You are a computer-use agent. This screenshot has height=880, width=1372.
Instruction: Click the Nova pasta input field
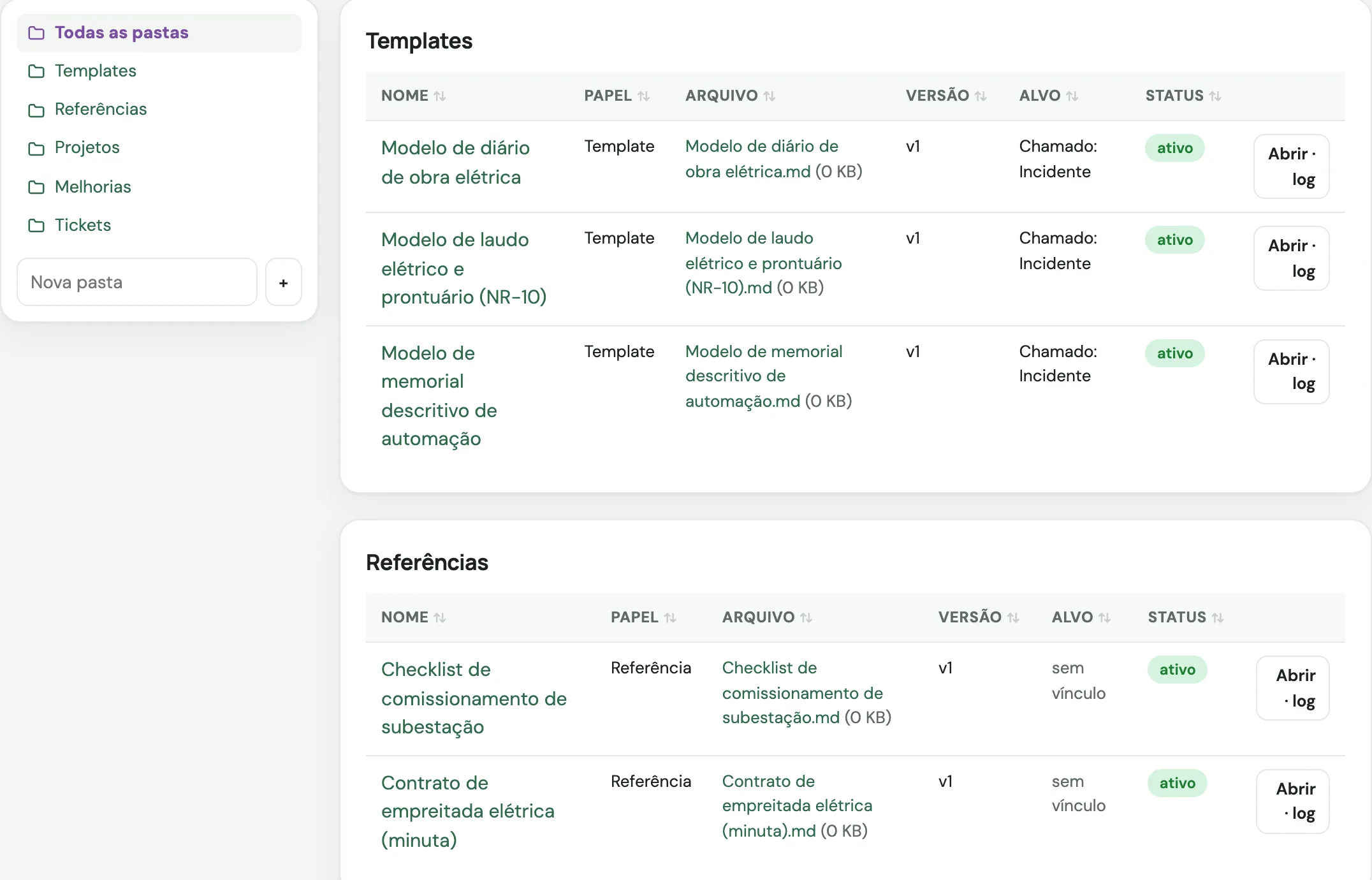137,282
